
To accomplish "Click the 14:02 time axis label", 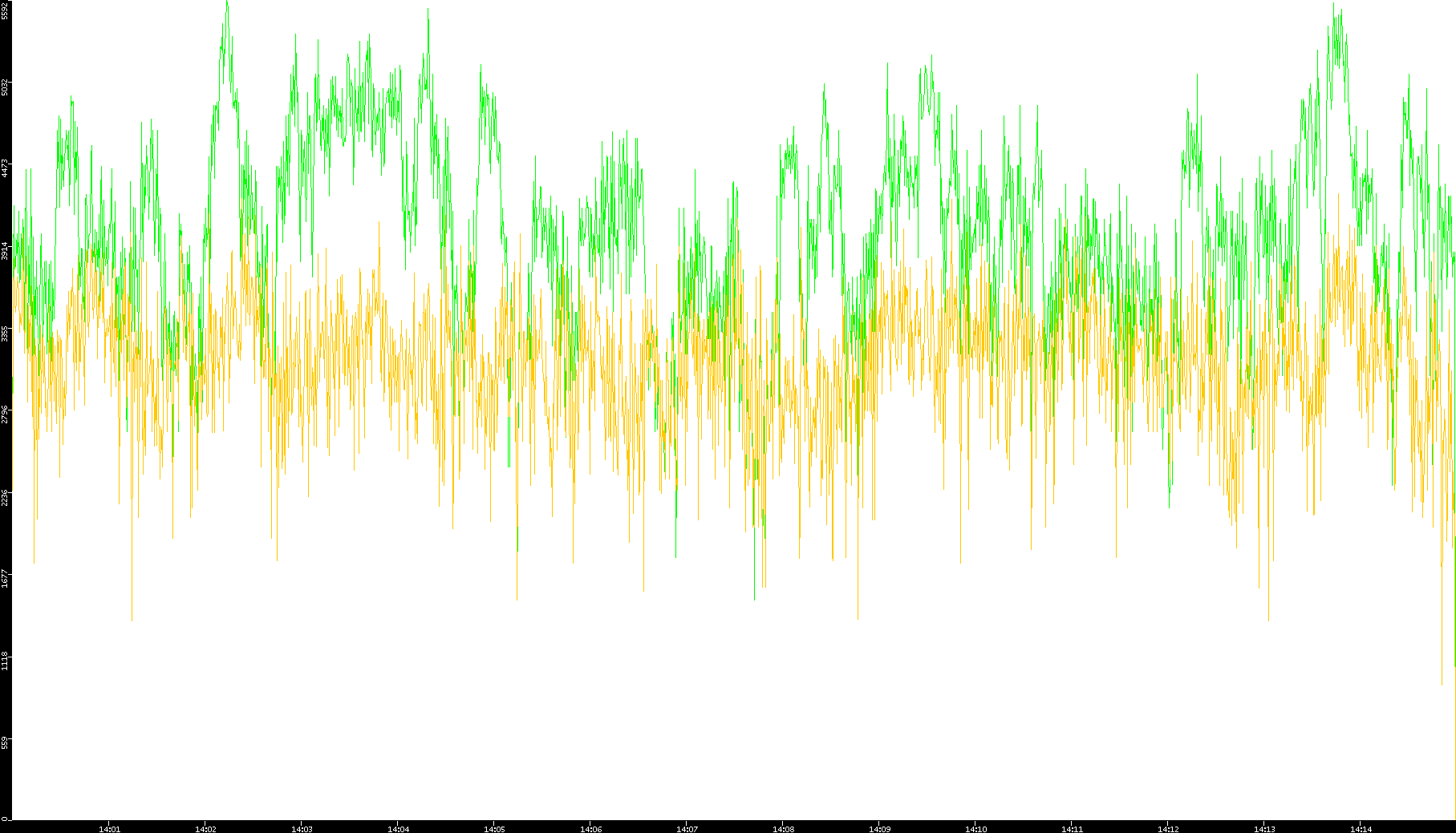I will pyautogui.click(x=205, y=828).
